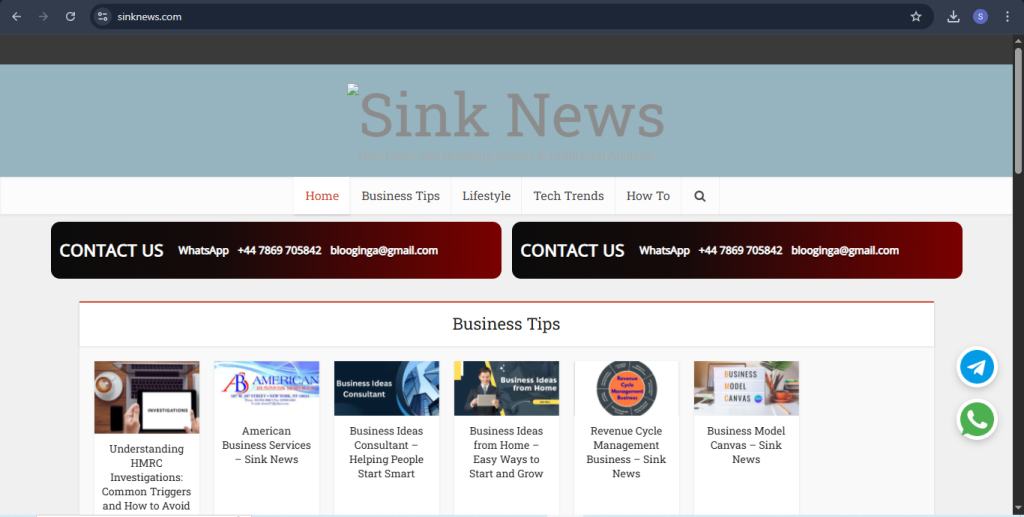Click the HMRC investigations tablet thumbnail
Screen dimensions: 1024x517
[146, 398]
